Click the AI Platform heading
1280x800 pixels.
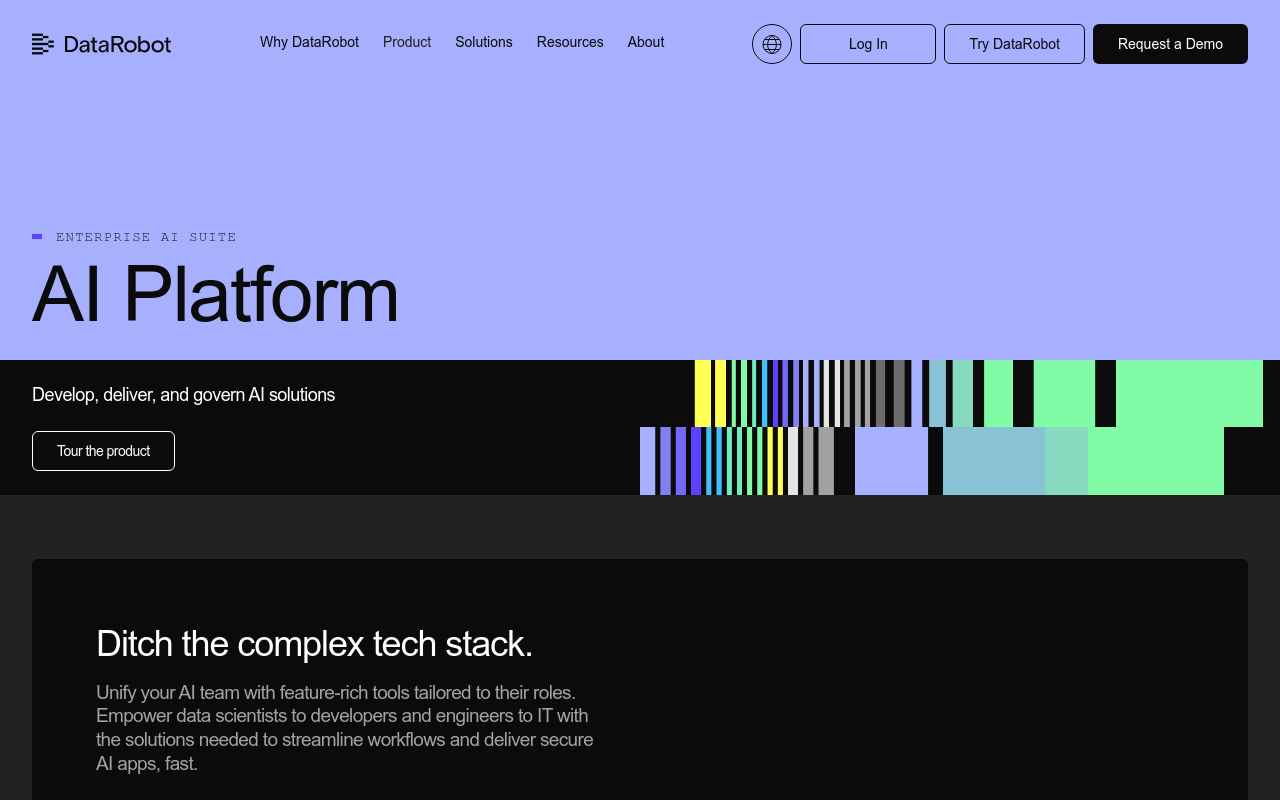pyautogui.click(x=215, y=294)
